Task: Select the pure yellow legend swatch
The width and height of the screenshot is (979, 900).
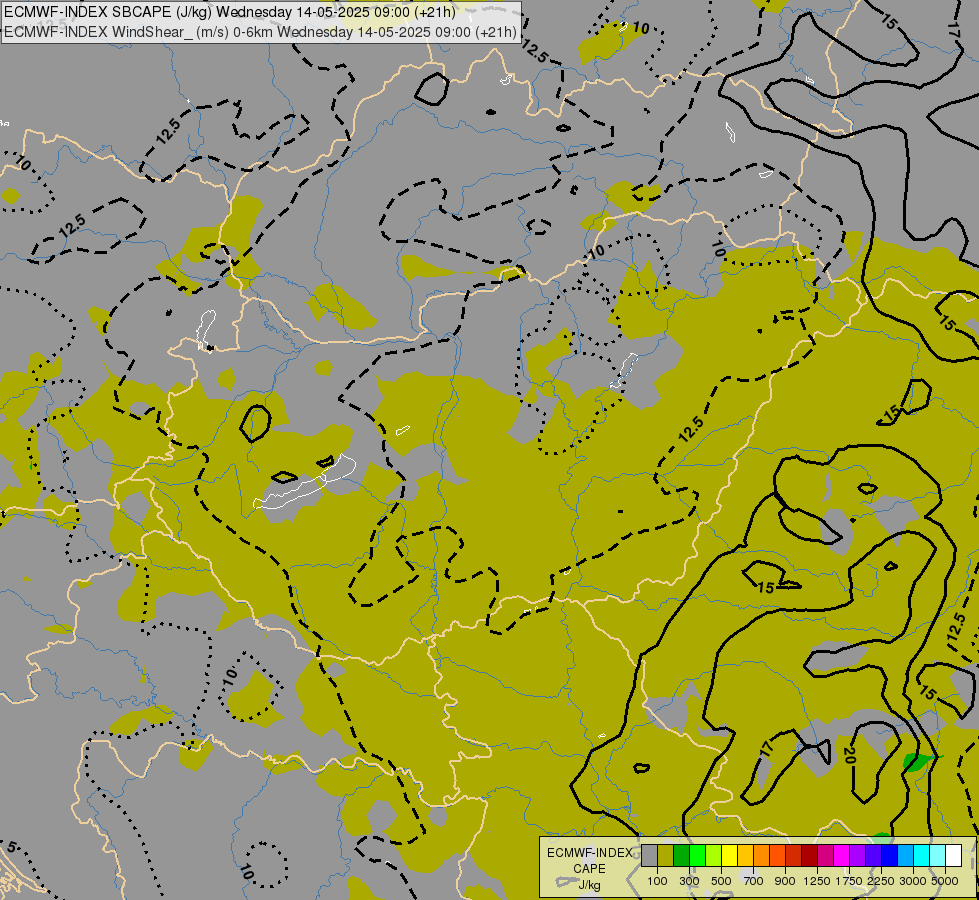Action: coord(729,856)
